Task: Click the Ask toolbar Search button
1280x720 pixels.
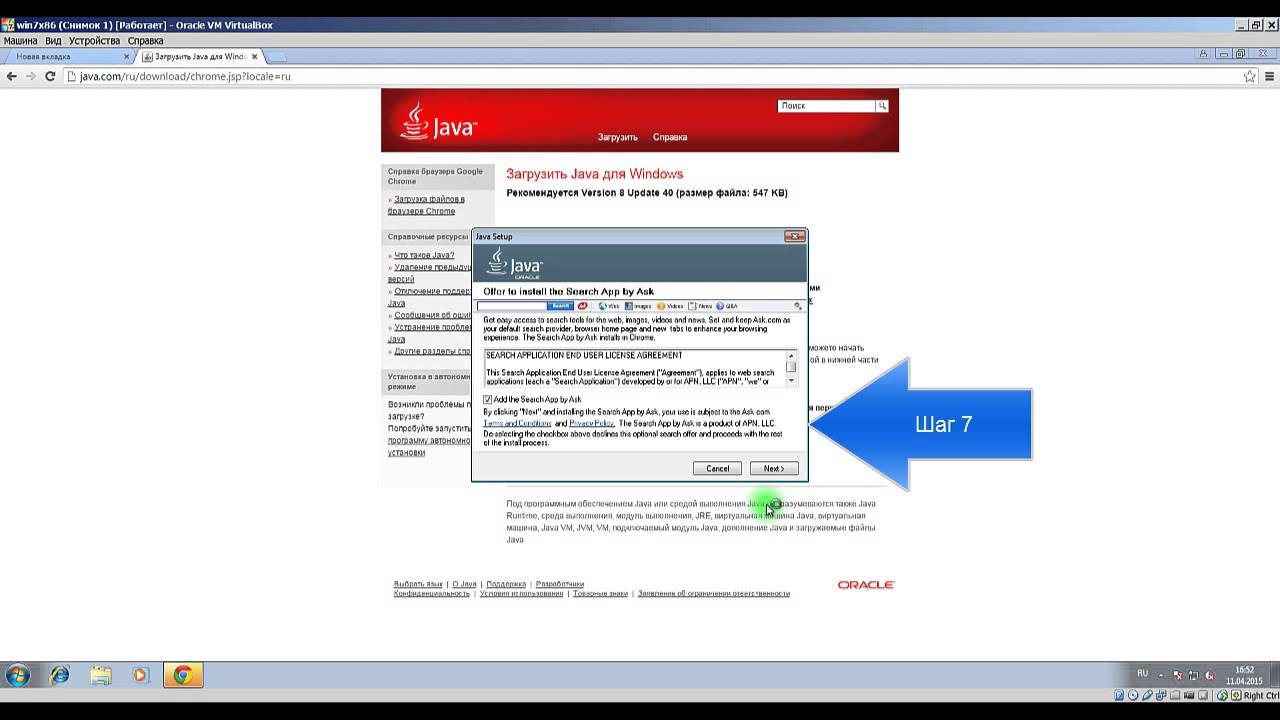Action: coord(560,306)
